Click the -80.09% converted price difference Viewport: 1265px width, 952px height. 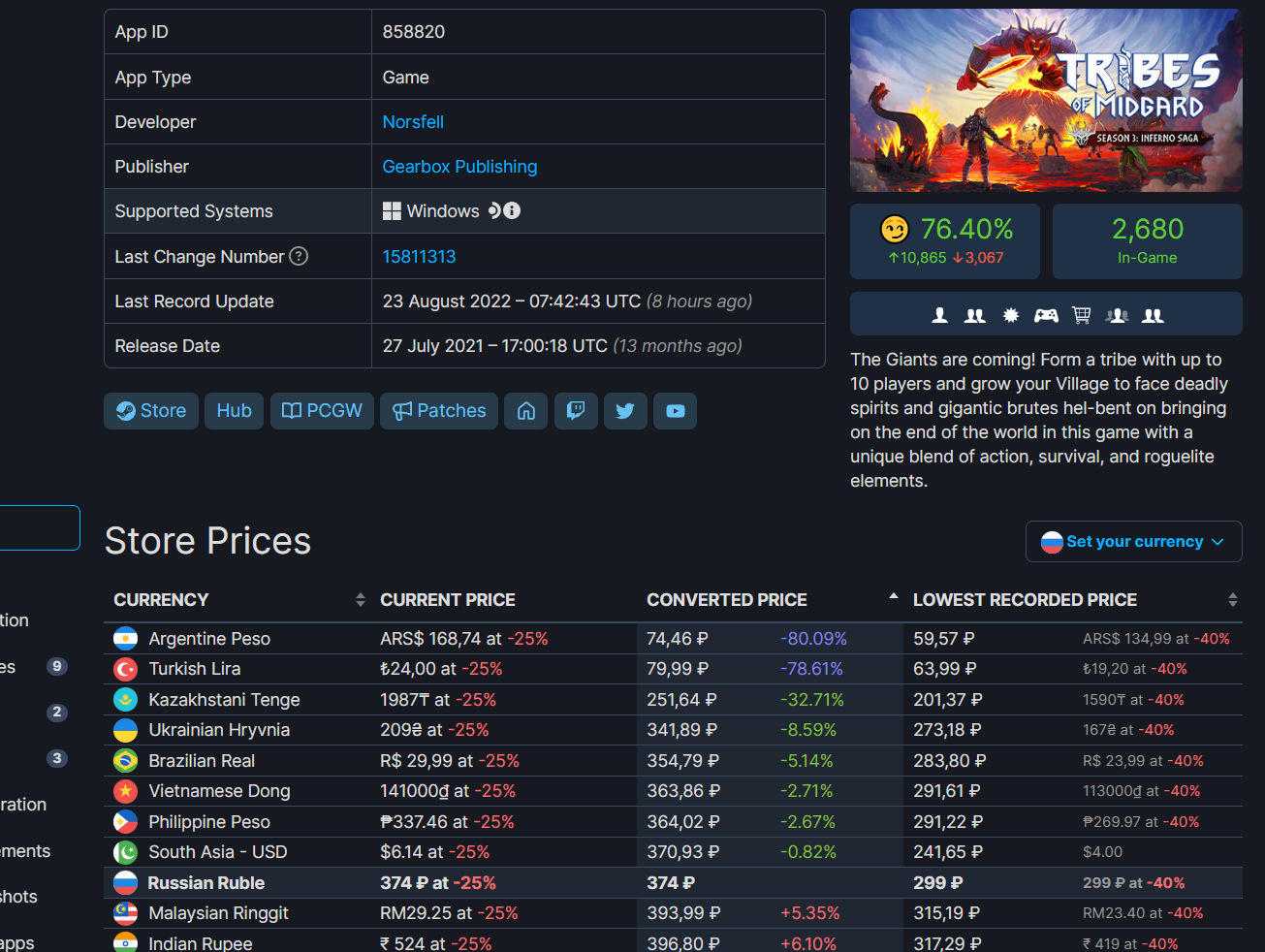814,639
